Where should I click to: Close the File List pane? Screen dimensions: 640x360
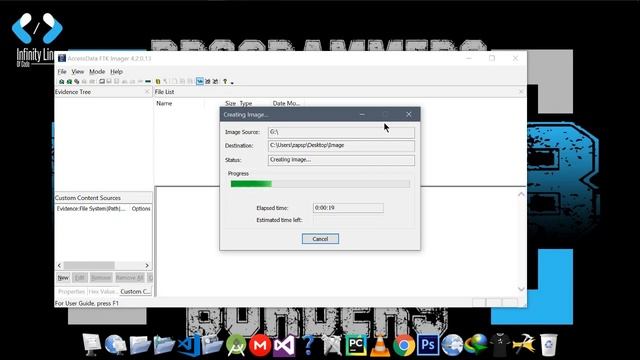(x=521, y=92)
